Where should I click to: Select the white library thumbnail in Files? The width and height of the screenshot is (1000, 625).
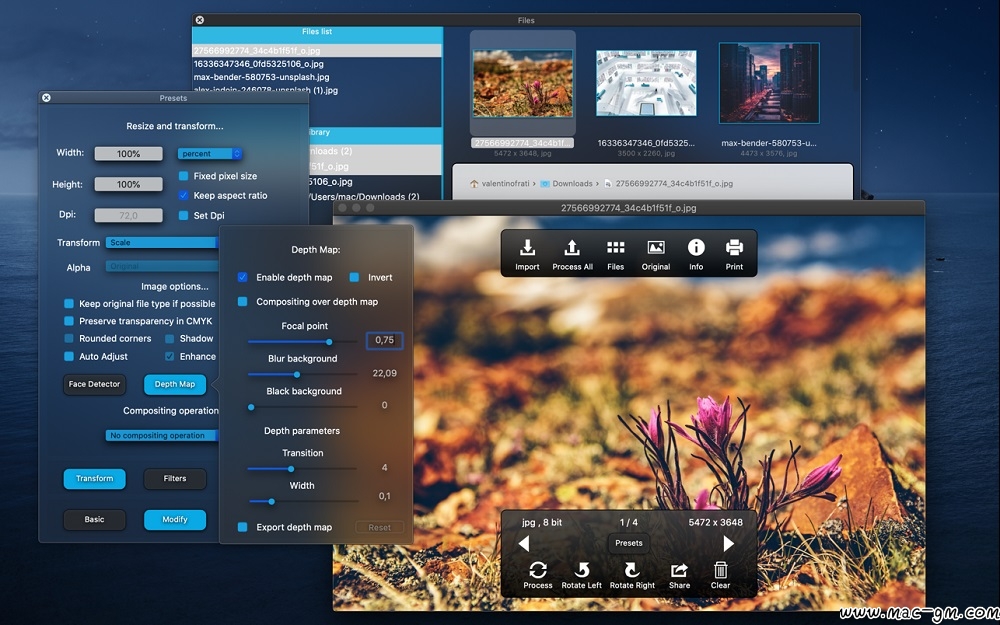646,83
